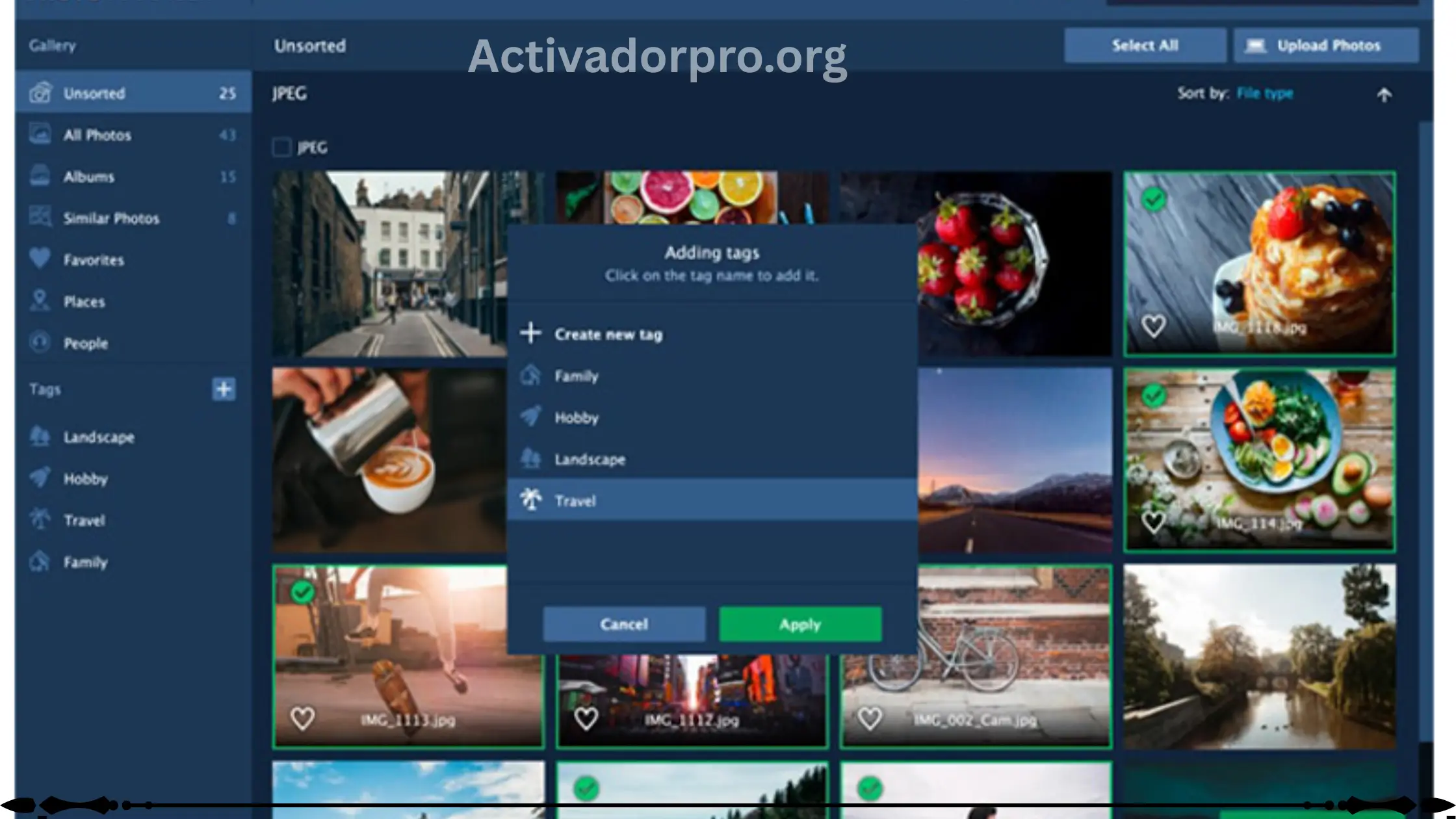Click the ascending sort arrow icon

1384,94
